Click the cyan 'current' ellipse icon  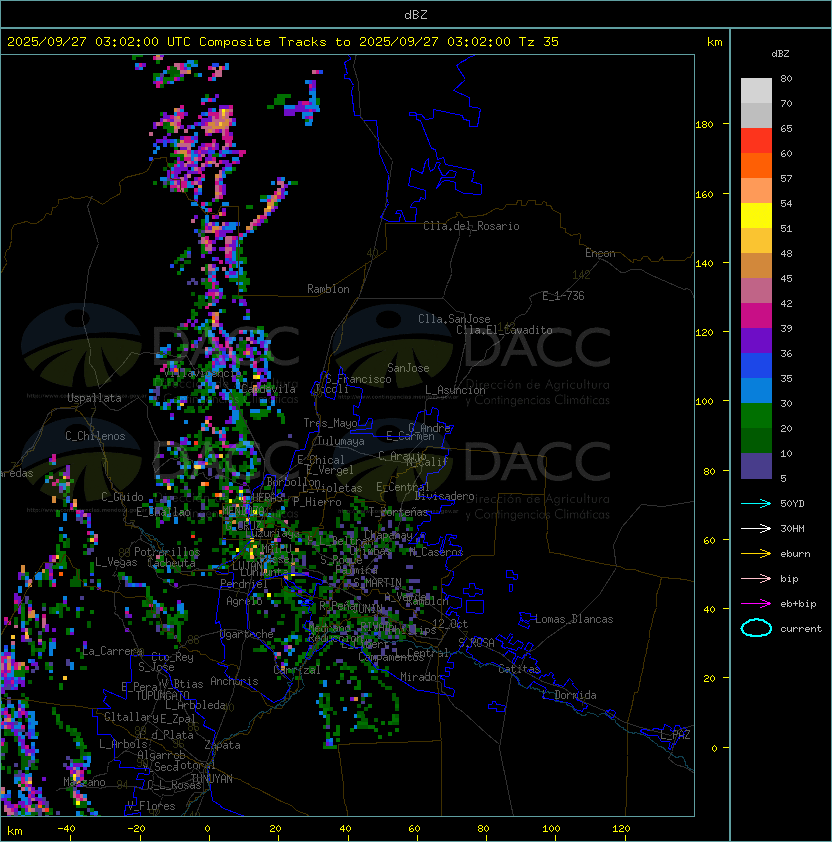[756, 628]
